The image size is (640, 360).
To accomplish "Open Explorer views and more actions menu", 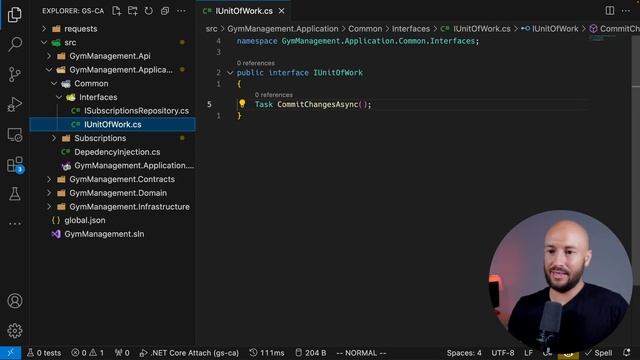I will (181, 11).
